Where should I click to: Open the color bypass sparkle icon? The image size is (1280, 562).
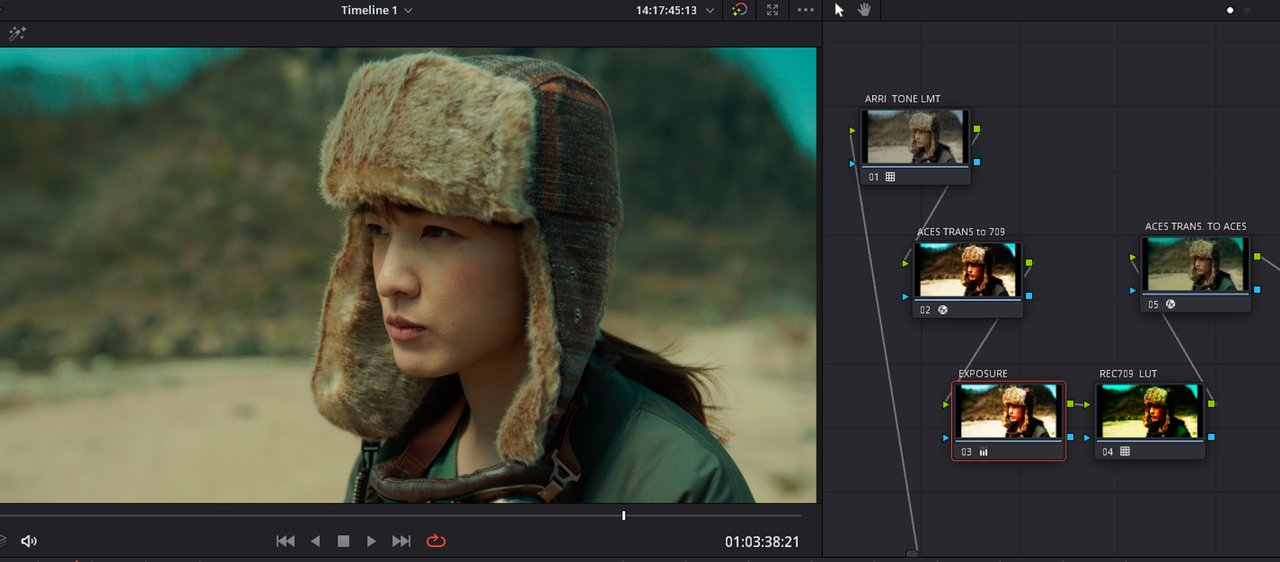[x=739, y=10]
